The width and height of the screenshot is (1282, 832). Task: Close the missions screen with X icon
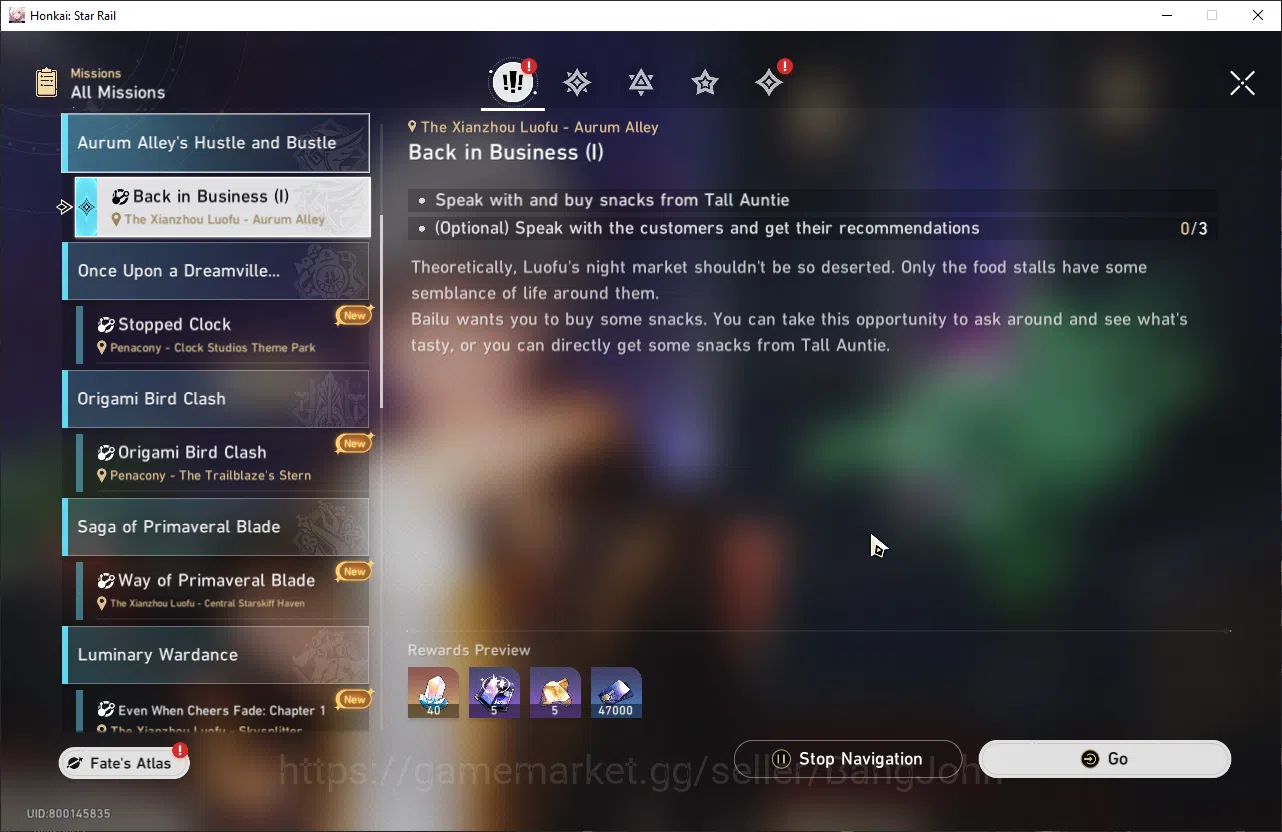pyautogui.click(x=1242, y=83)
